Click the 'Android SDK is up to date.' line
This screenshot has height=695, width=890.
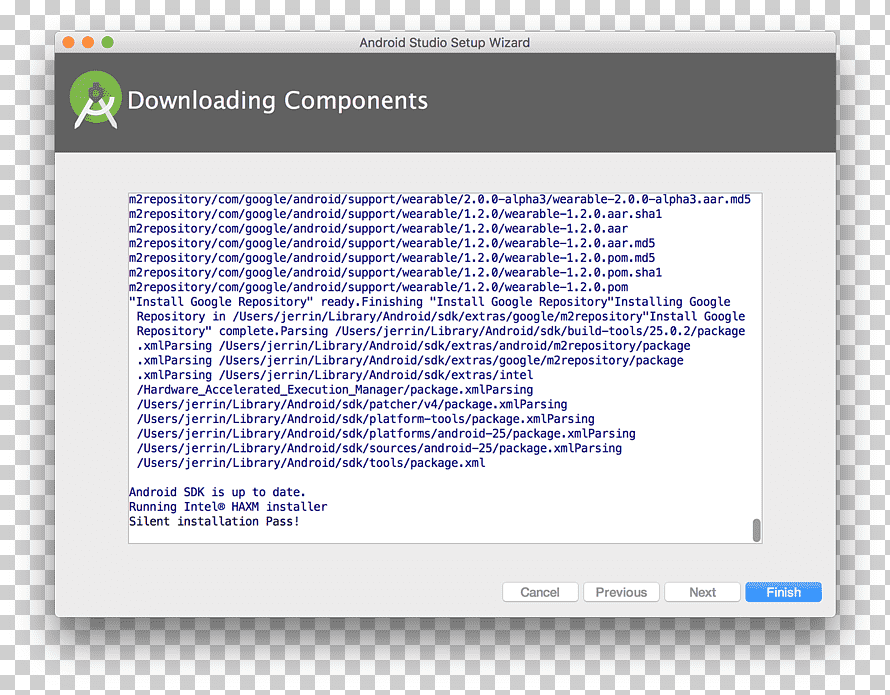click(217, 492)
